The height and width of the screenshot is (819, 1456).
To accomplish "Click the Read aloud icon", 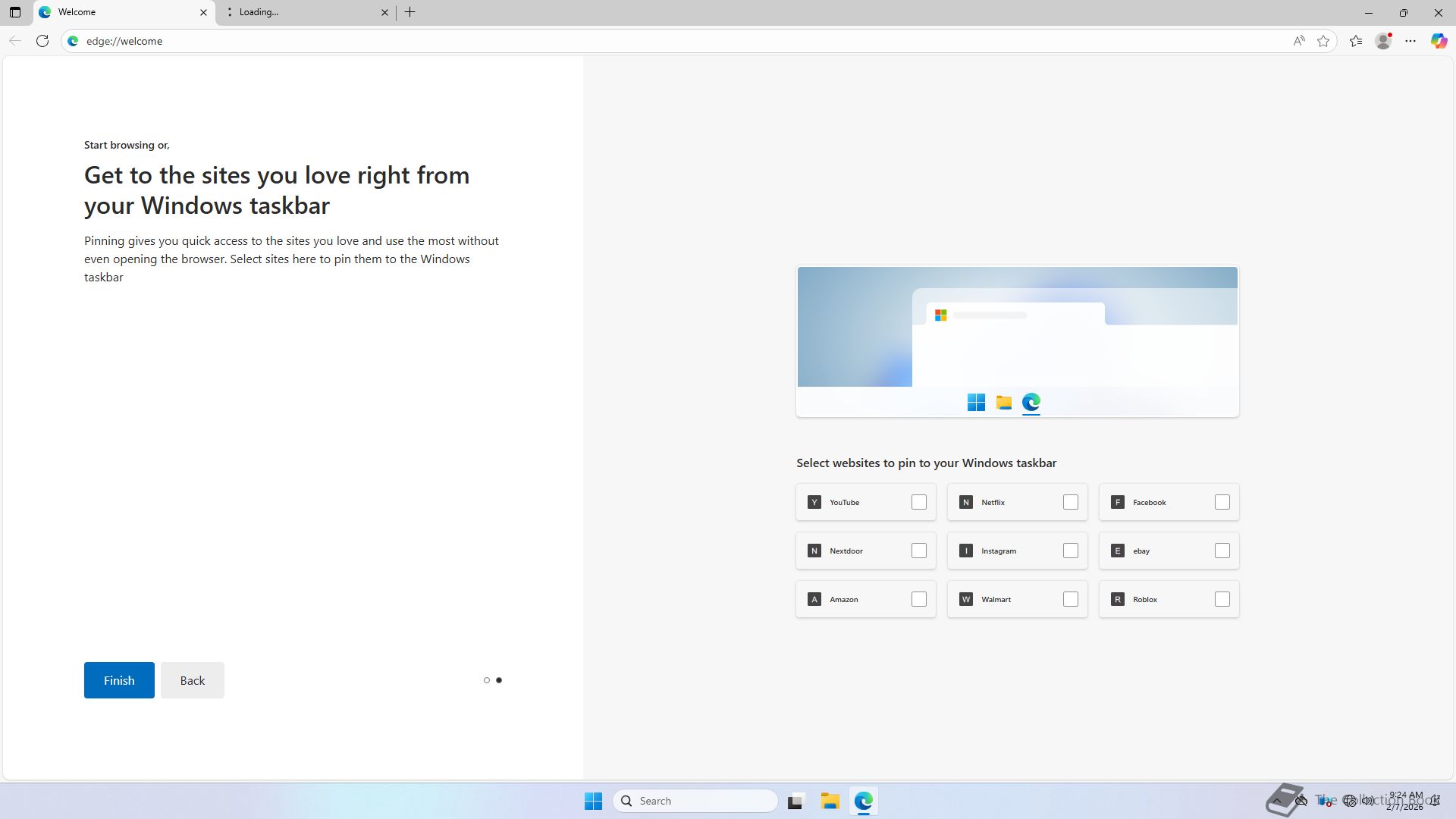I will point(1299,41).
